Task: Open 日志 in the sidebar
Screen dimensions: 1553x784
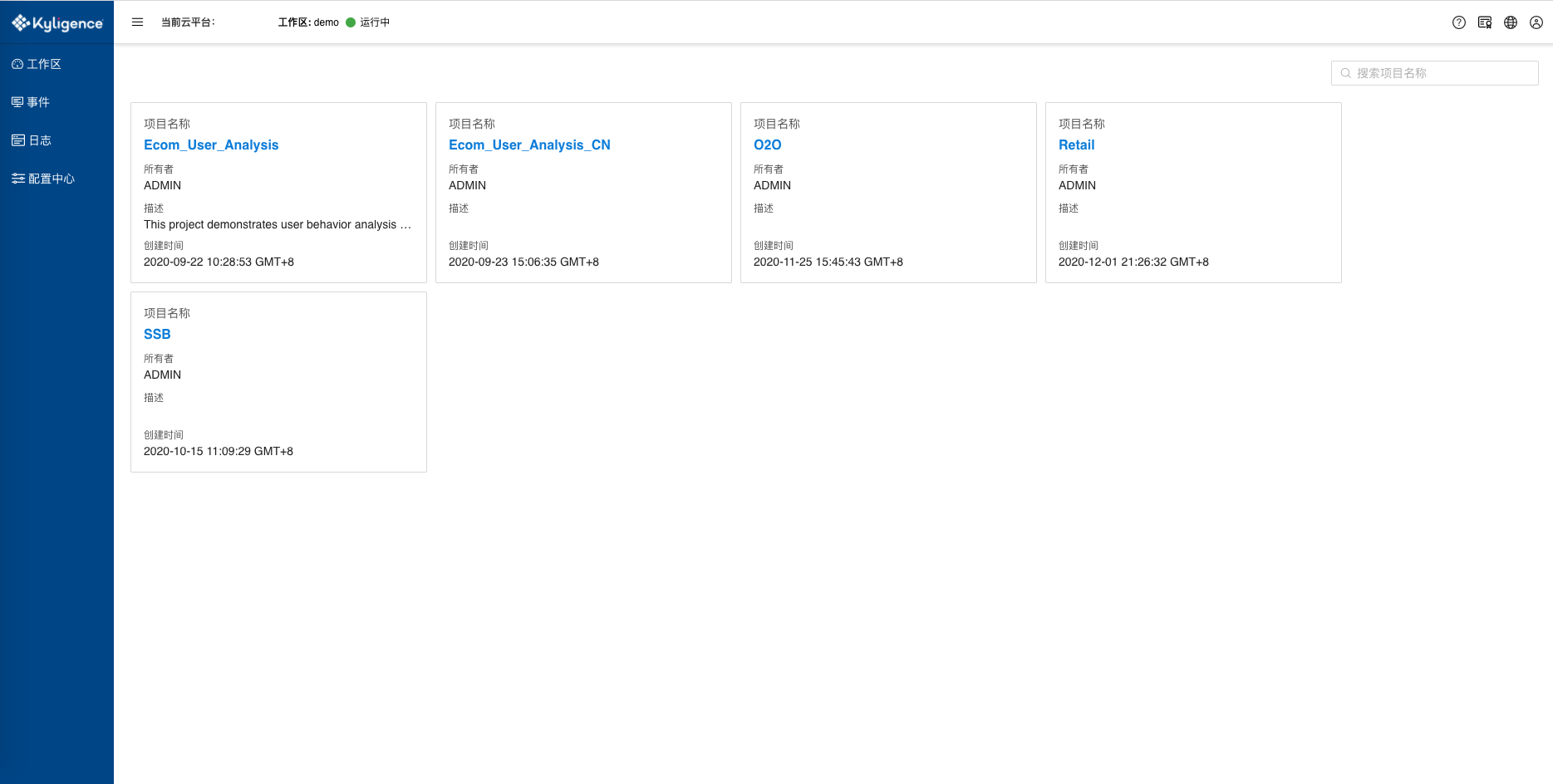Action: pos(32,140)
